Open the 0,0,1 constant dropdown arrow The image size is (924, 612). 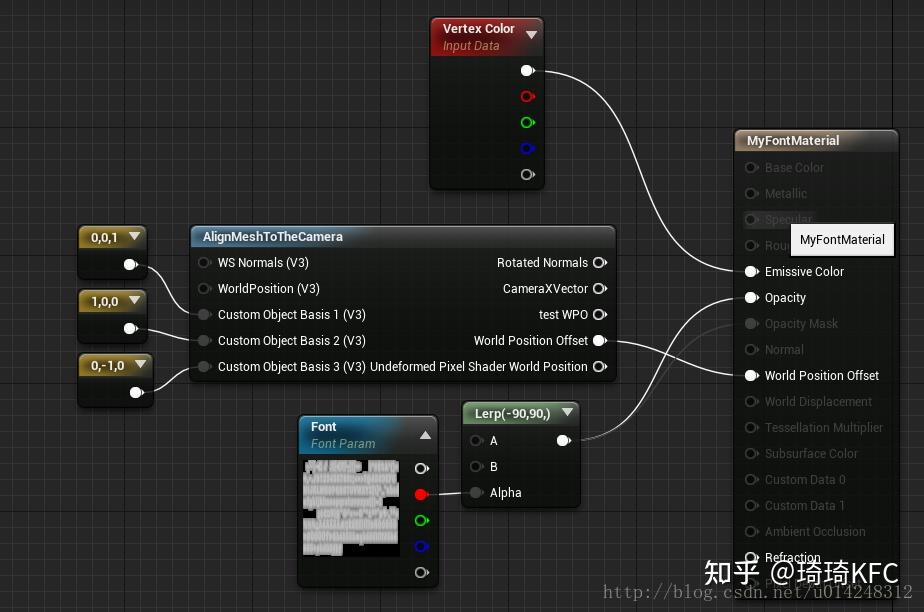coord(133,236)
